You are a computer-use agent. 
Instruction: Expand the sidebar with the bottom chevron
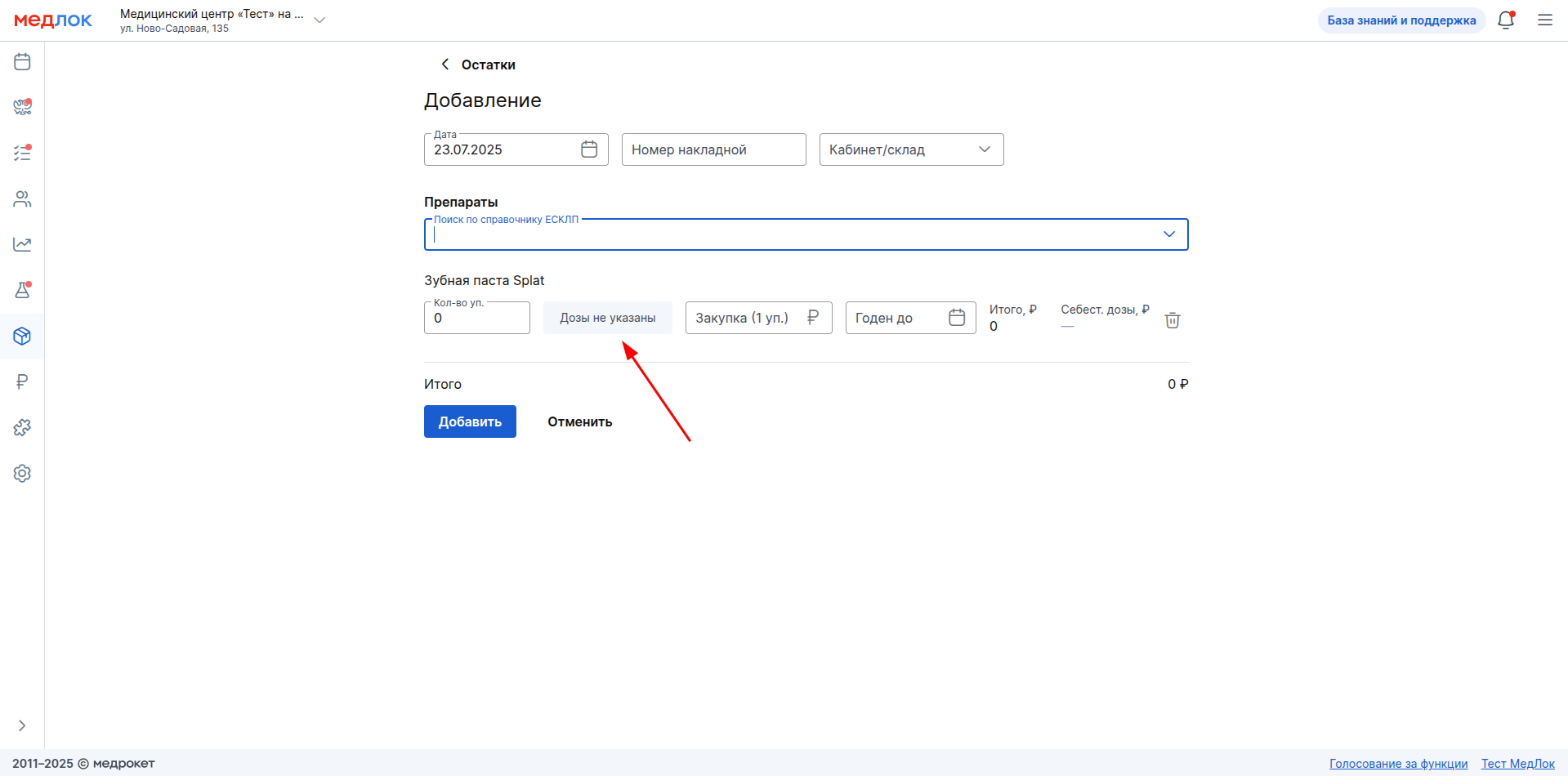[x=22, y=725]
